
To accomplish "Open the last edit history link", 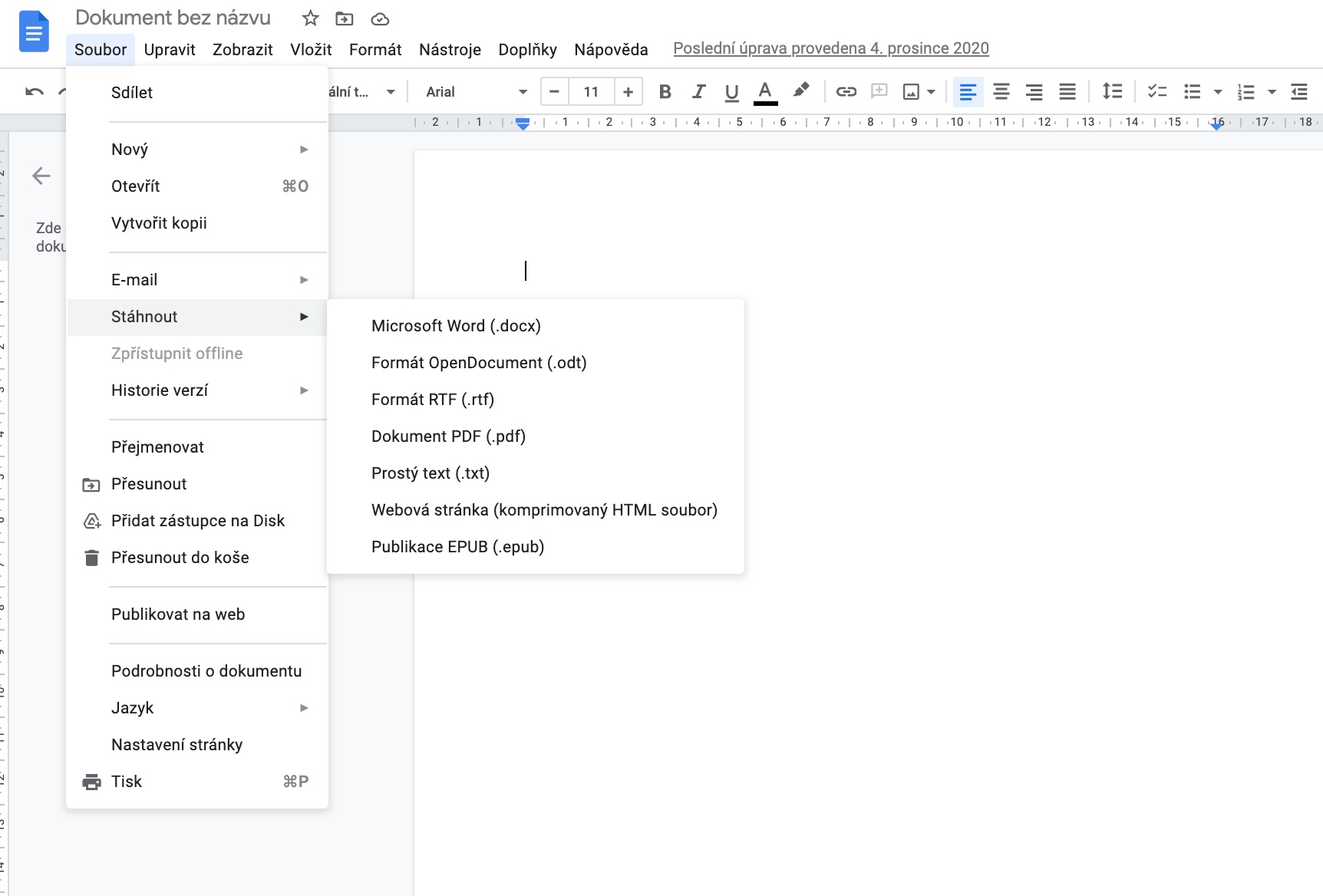I will [x=830, y=48].
